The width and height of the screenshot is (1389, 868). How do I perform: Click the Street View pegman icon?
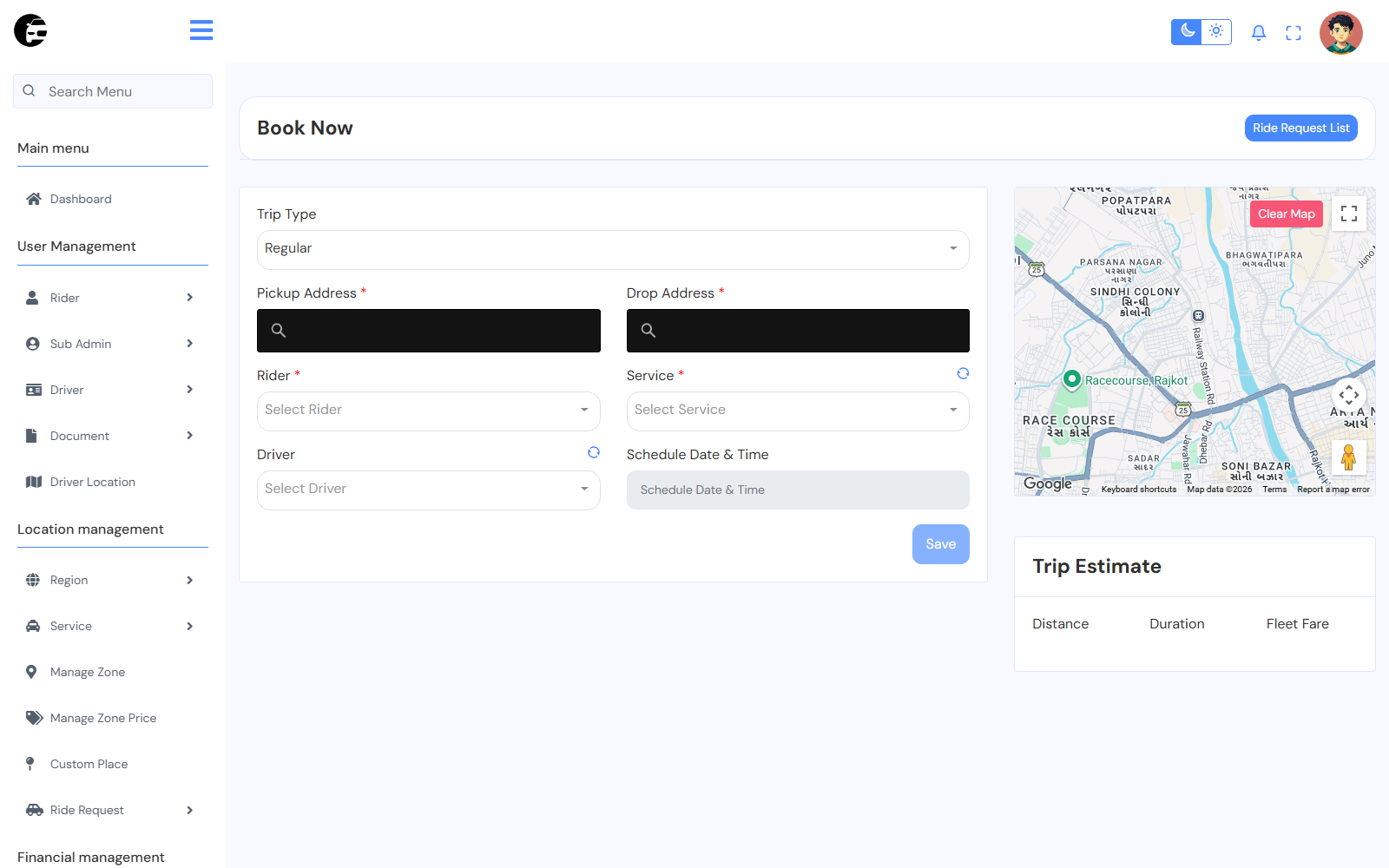click(1349, 457)
